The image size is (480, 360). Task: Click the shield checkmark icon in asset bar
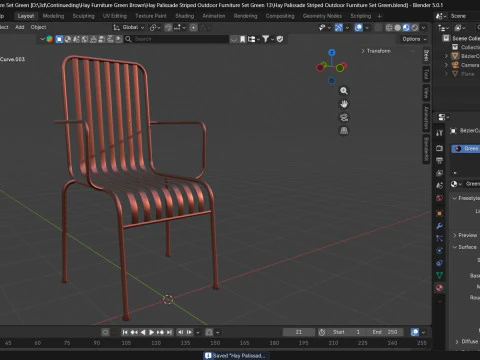pos(280,39)
